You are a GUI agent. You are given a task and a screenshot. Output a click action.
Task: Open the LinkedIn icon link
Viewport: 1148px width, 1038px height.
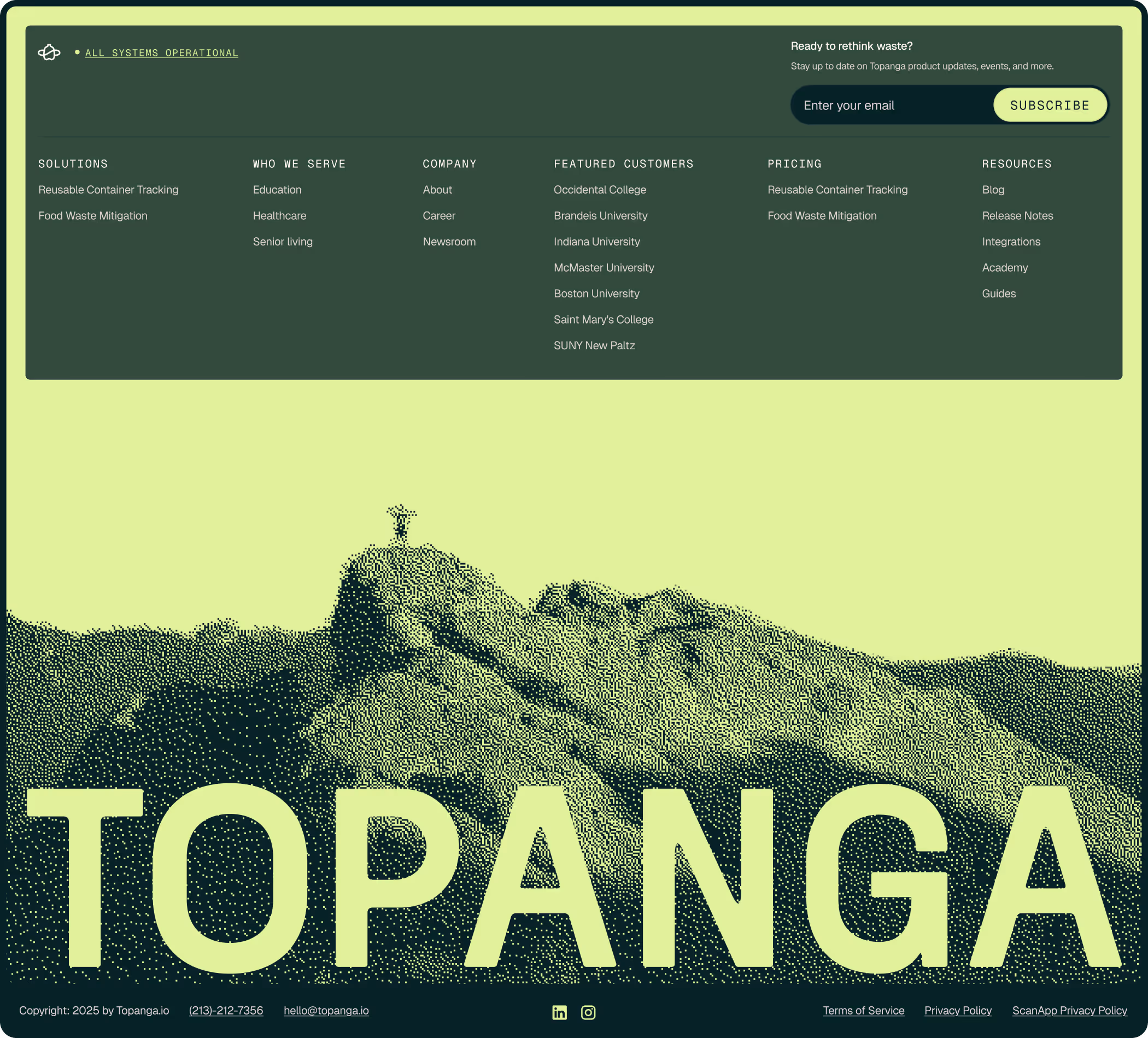pyautogui.click(x=559, y=1012)
